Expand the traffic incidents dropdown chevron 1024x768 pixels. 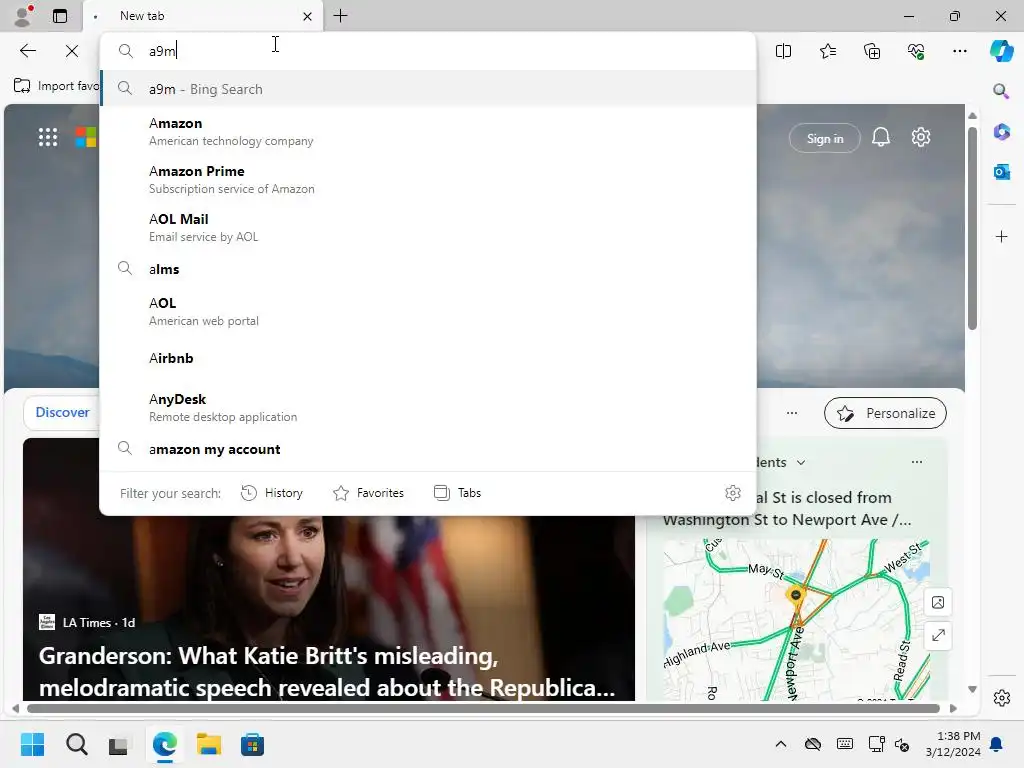point(801,462)
